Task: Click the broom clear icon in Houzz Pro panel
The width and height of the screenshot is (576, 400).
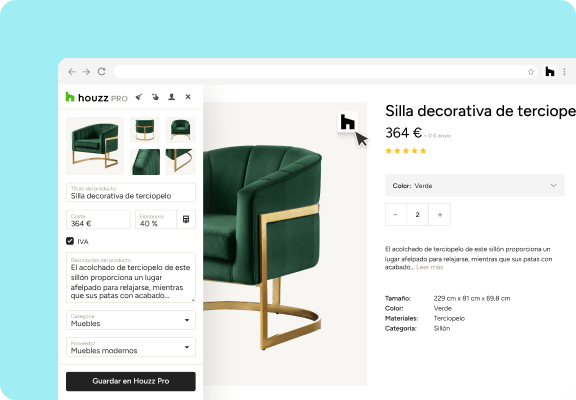Action: (x=139, y=97)
